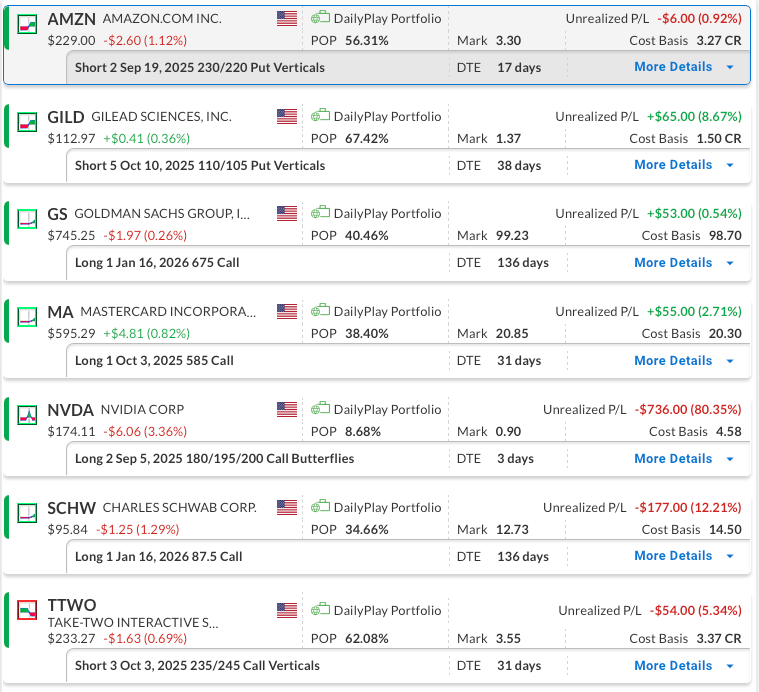This screenshot has height=692, width=759.
Task: Click the US flag in MA row
Action: pos(287,312)
